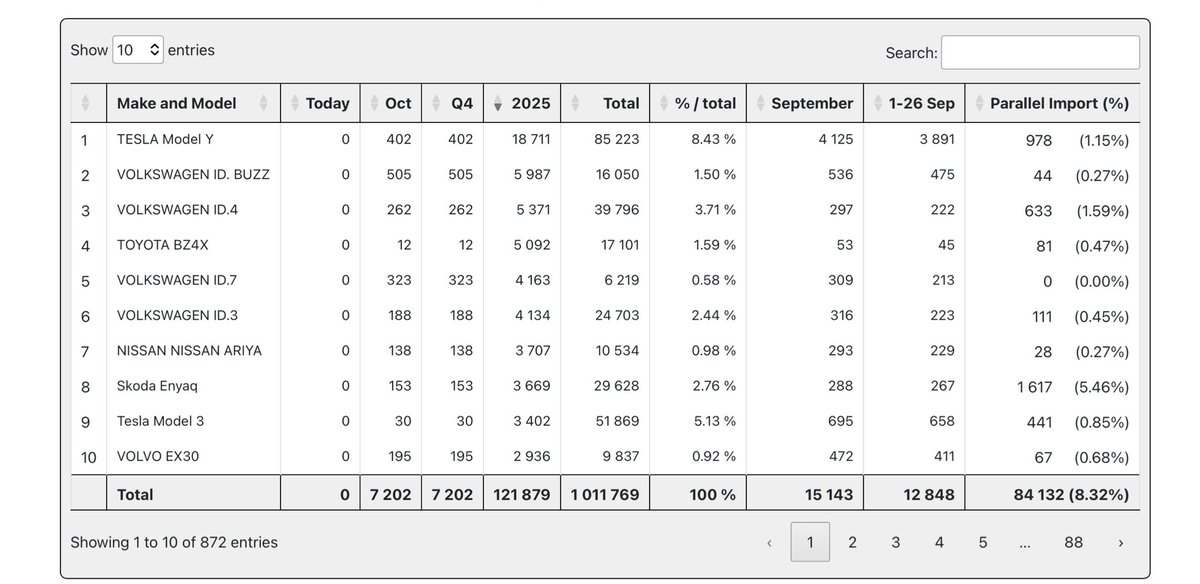This screenshot has width=1200, height=584.
Task: Click the 51 869 total for Model 3
Action: tap(616, 421)
